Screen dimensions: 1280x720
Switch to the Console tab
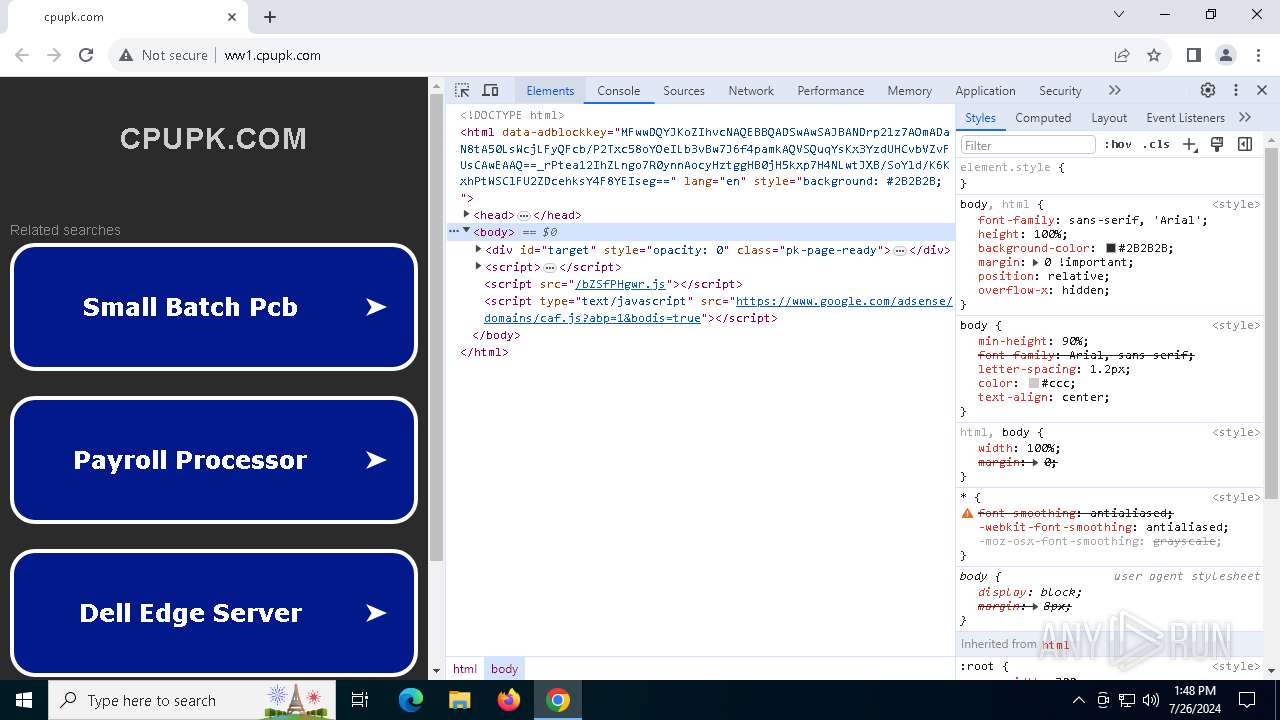618,90
